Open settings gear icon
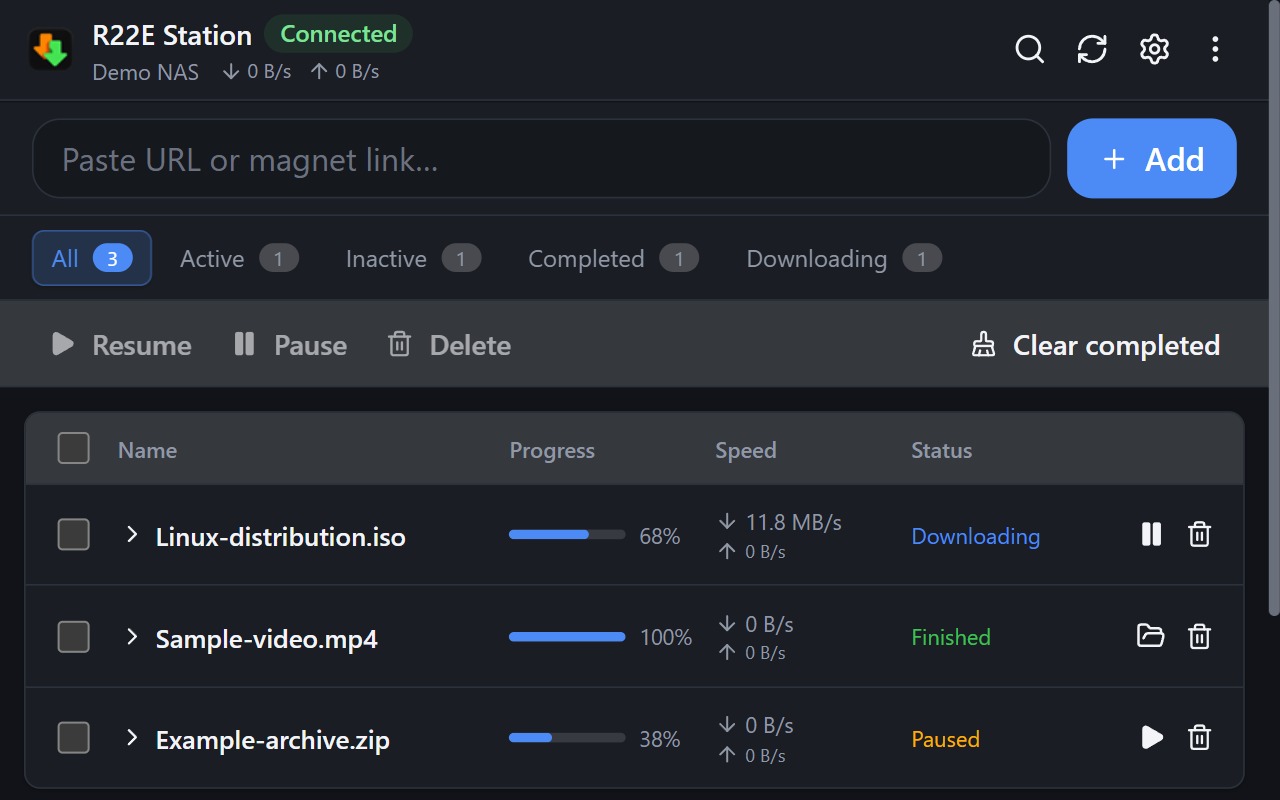Viewport: 1280px width, 800px height. pos(1154,49)
